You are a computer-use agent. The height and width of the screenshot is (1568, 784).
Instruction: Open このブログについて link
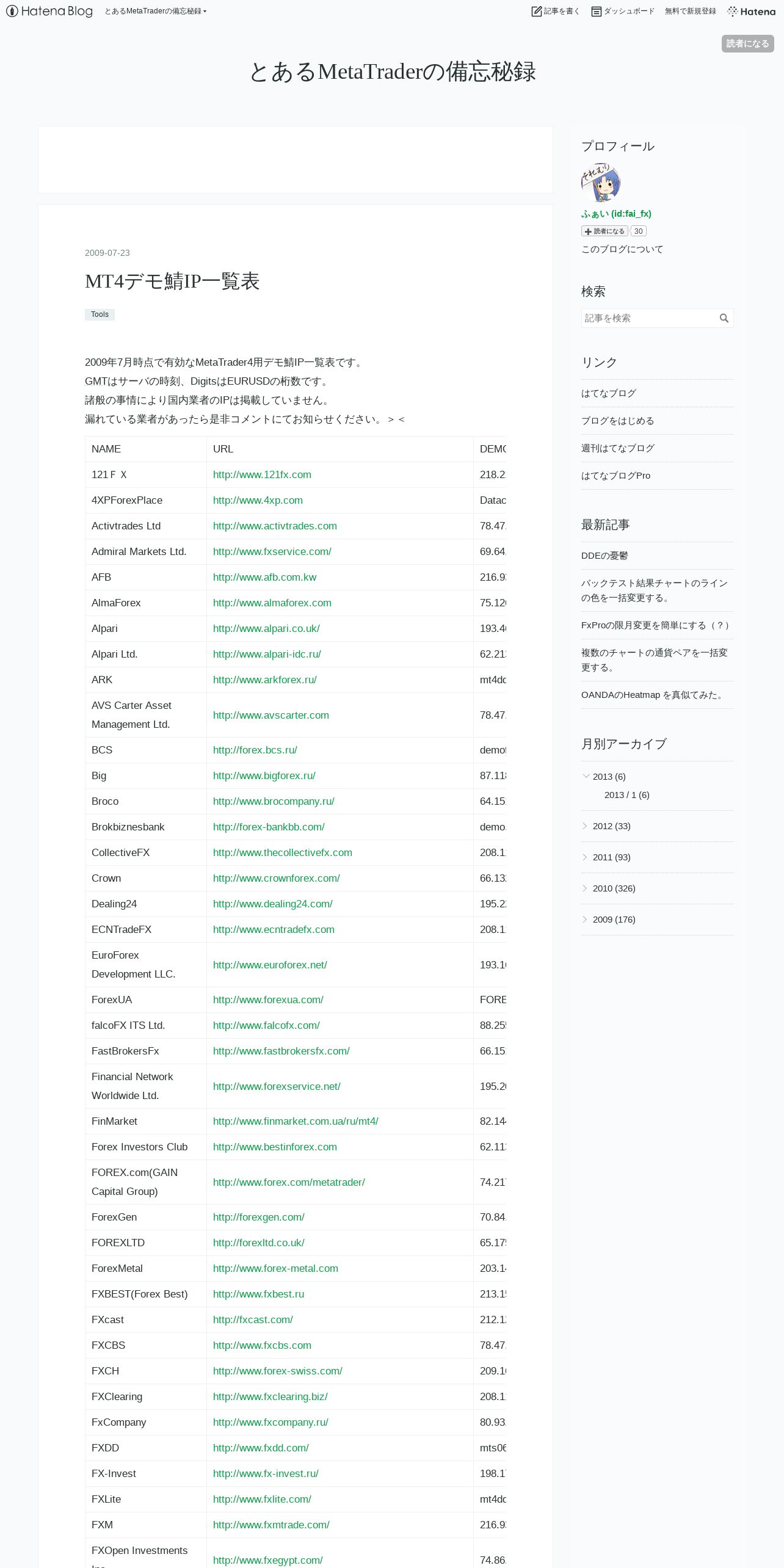622,249
